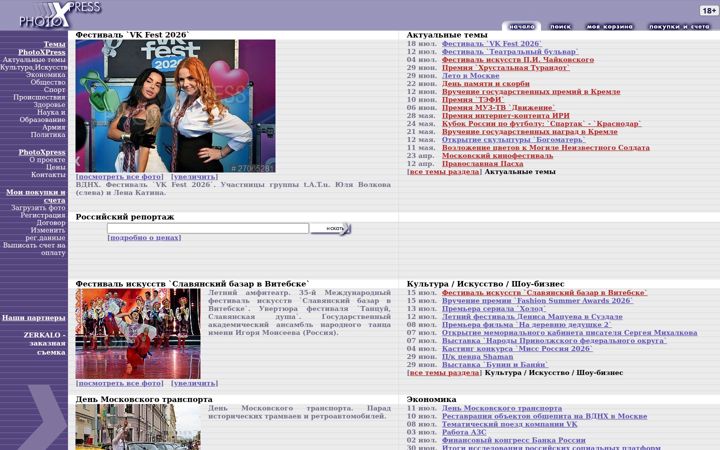
Task: Select 'Спорт' in sidebar
Action: (55, 90)
